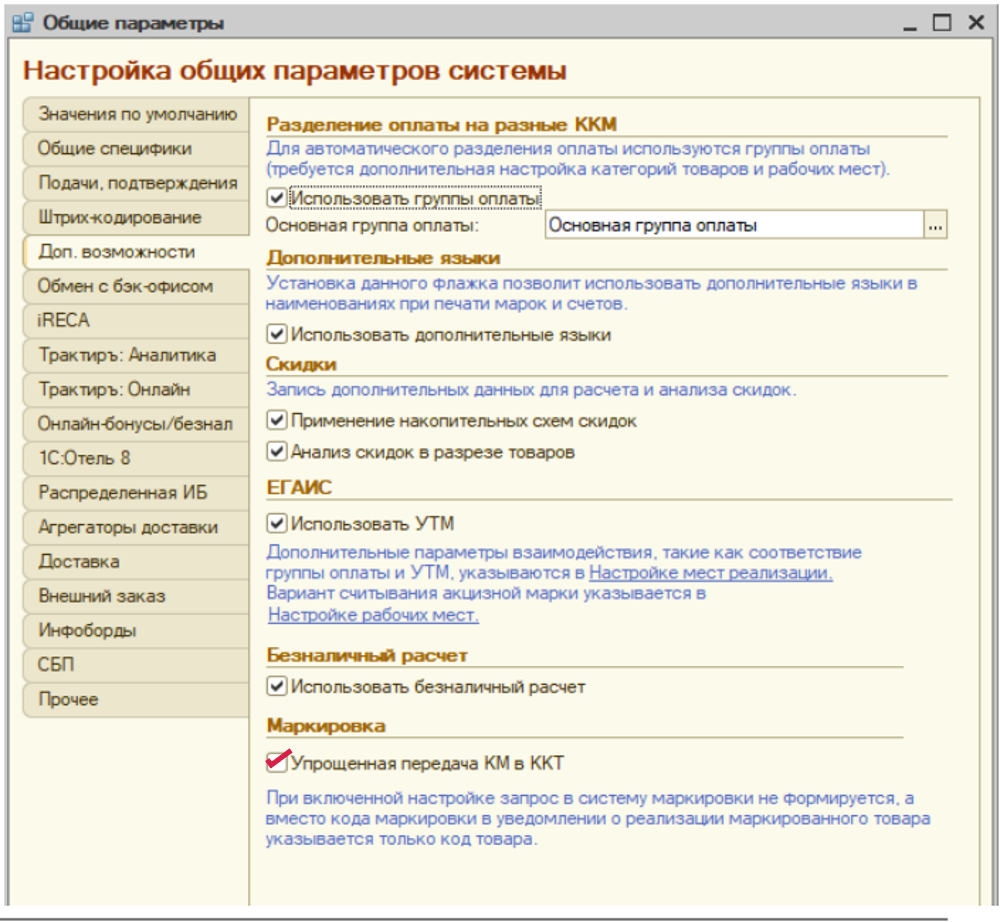This screenshot has height=922, width=1000.
Task: Maximize the Общие параметры window
Action: tap(942, 22)
